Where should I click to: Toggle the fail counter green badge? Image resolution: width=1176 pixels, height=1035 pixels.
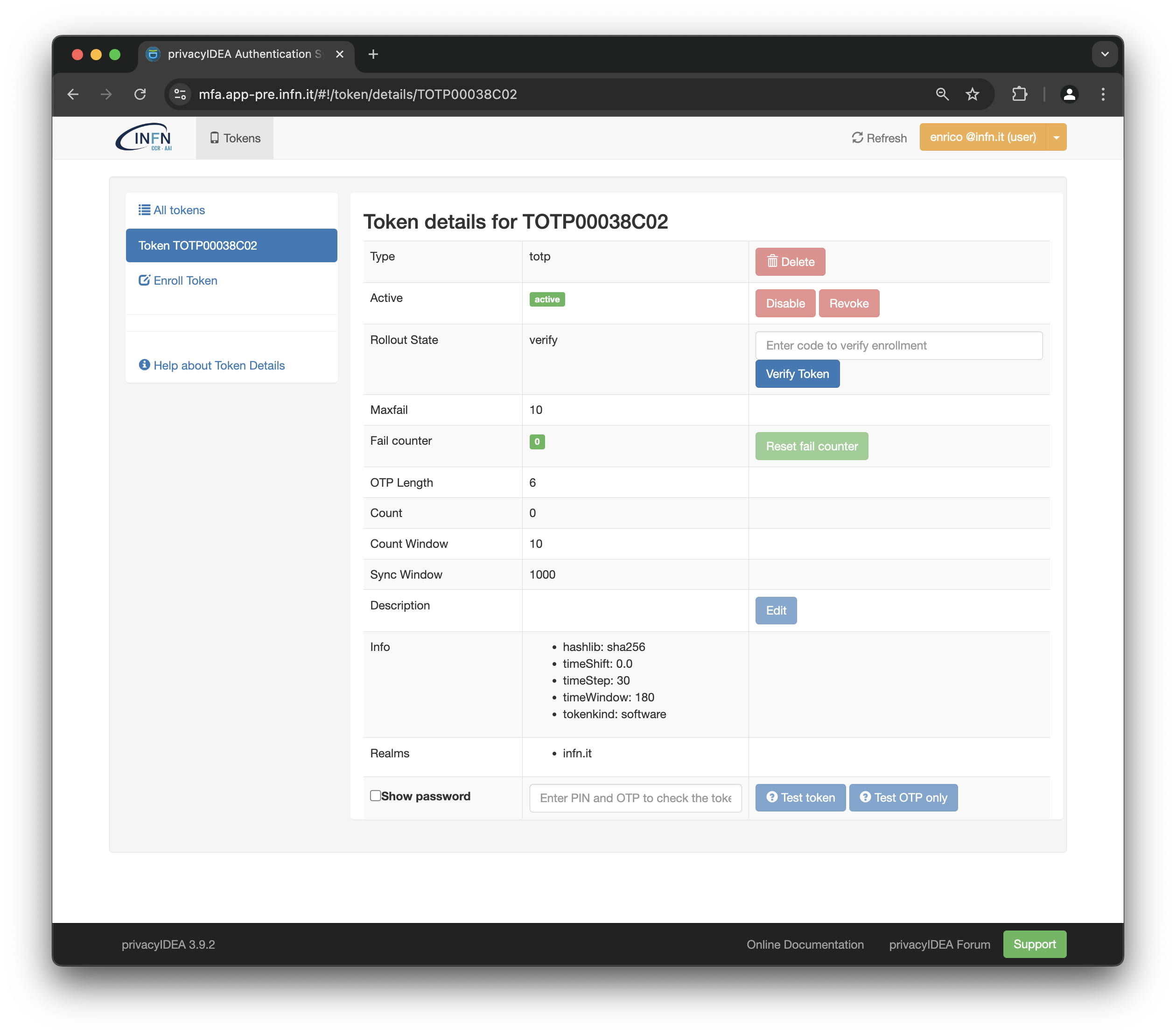(537, 441)
